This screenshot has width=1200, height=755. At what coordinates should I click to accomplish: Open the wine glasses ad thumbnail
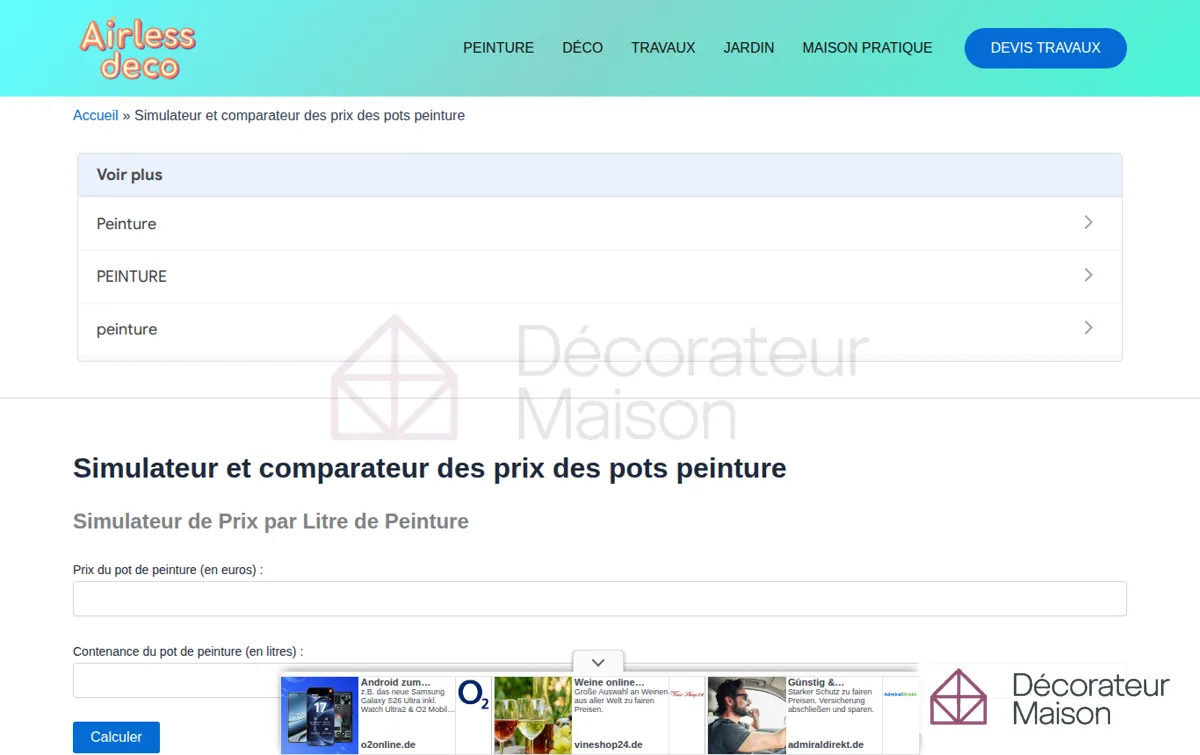tap(532, 715)
